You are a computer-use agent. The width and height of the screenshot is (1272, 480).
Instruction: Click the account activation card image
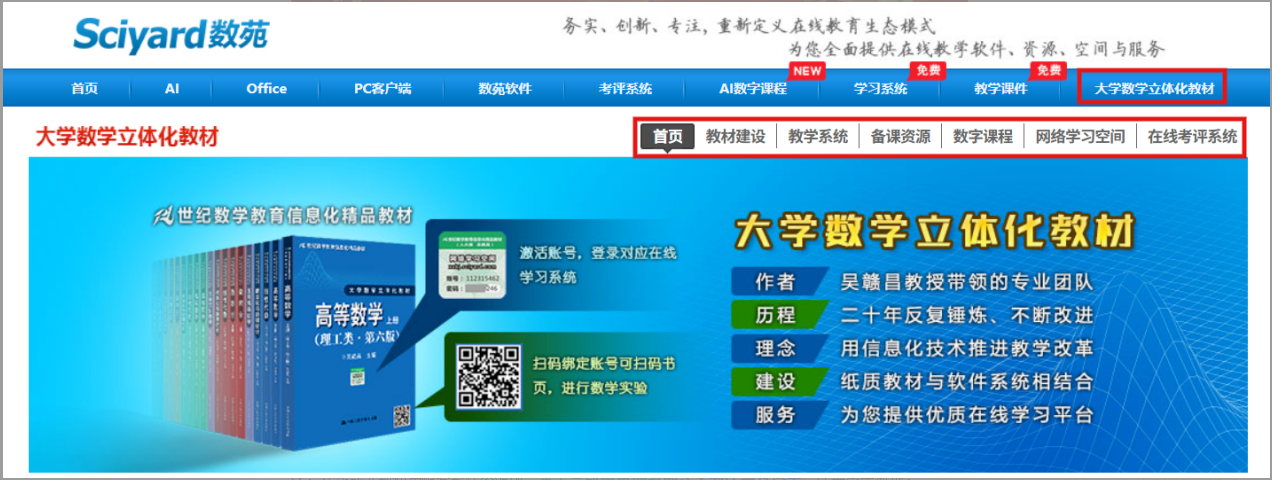pos(471,266)
